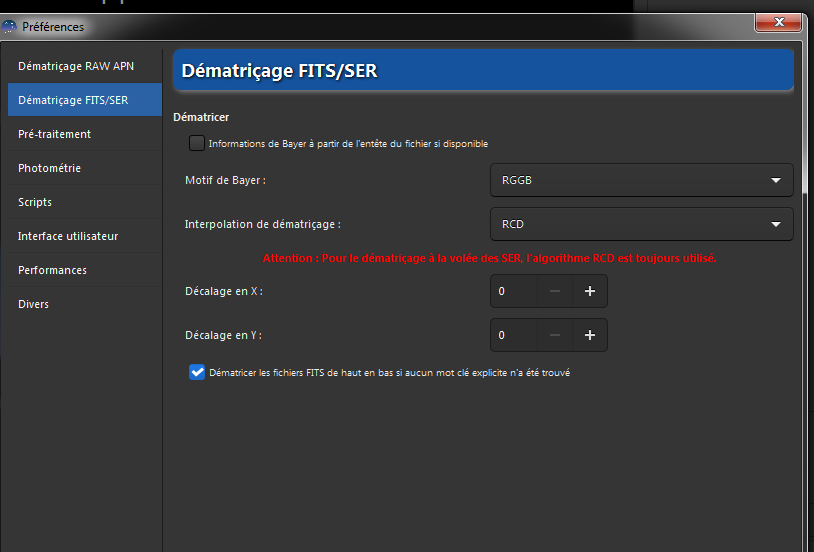Open Interface utilisateur settings
Image resolution: width=814 pixels, height=552 pixels.
(x=85, y=236)
